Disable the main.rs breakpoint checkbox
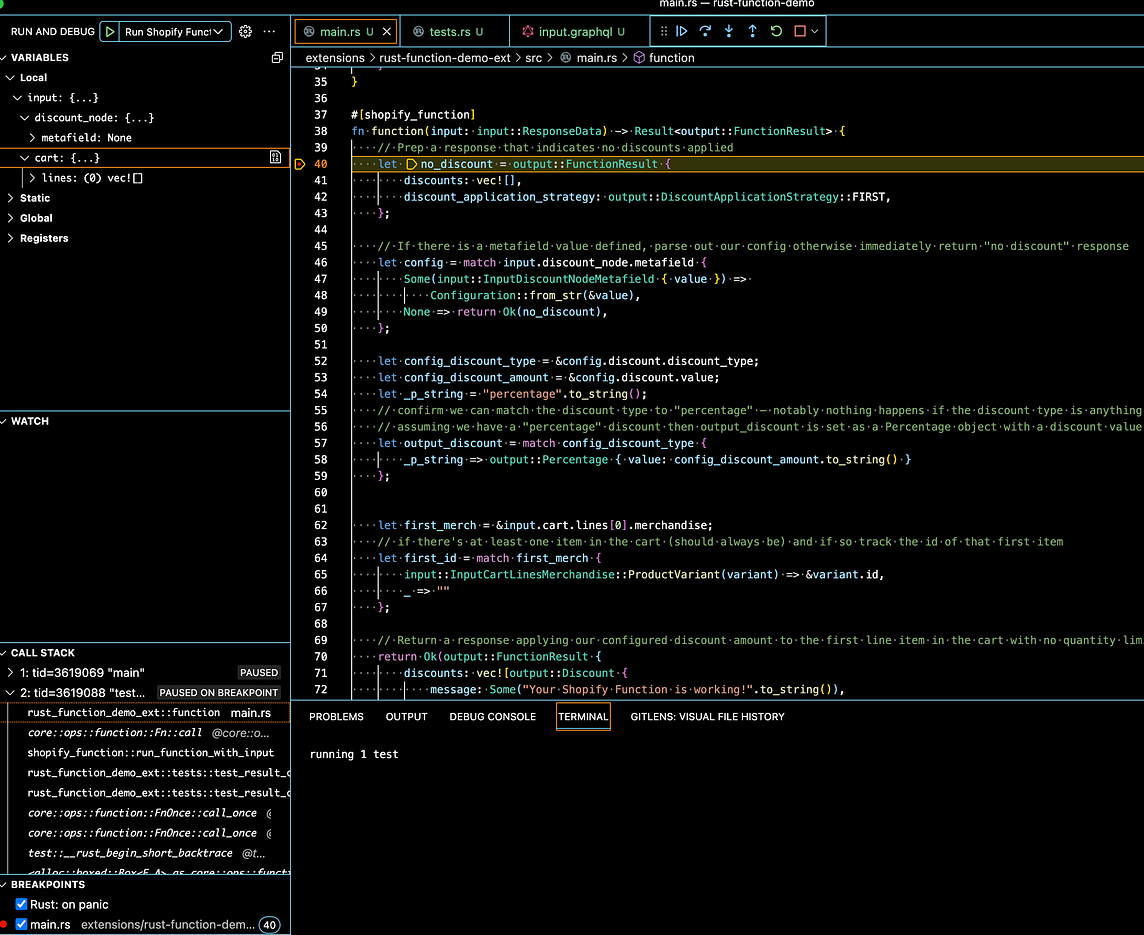This screenshot has width=1144, height=935. tap(22, 925)
